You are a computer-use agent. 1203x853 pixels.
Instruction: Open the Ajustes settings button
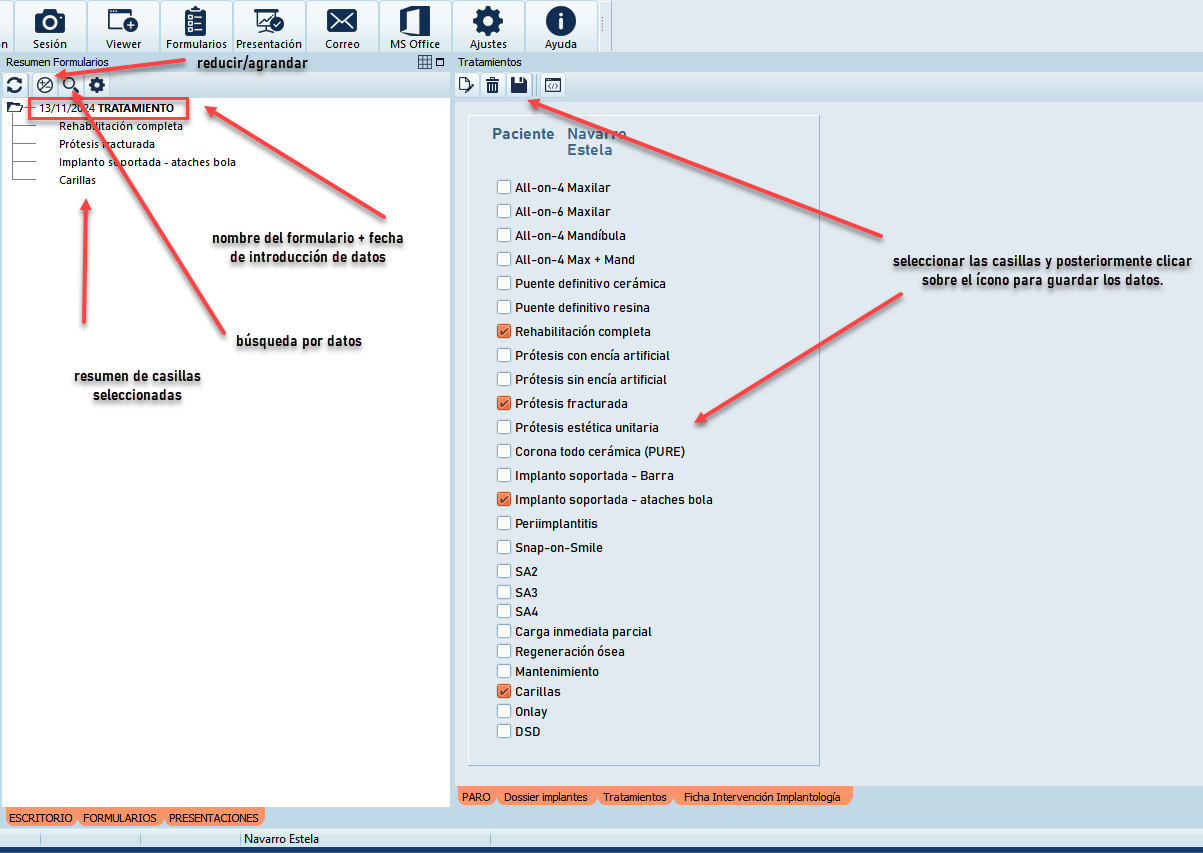pyautogui.click(x=488, y=27)
